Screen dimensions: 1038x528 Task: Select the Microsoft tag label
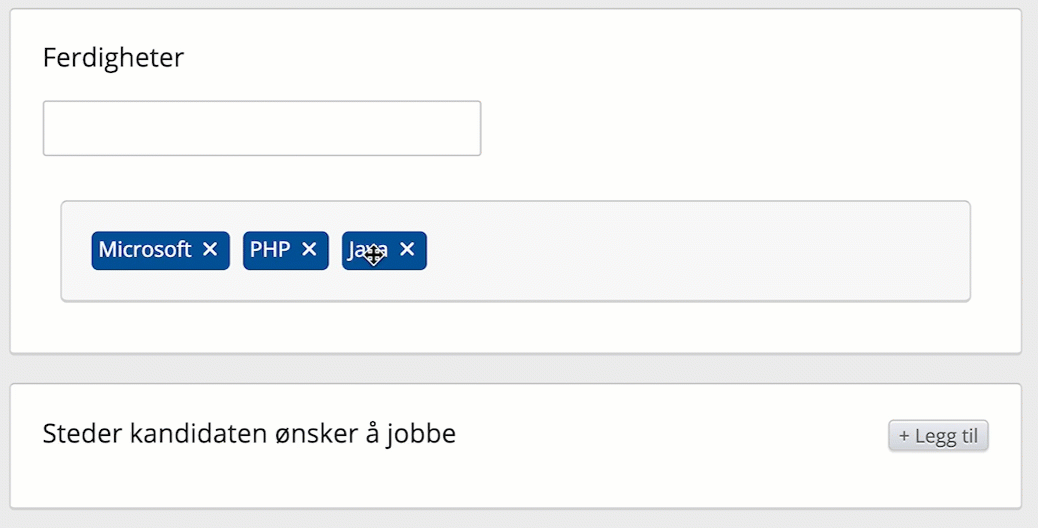tap(145, 250)
